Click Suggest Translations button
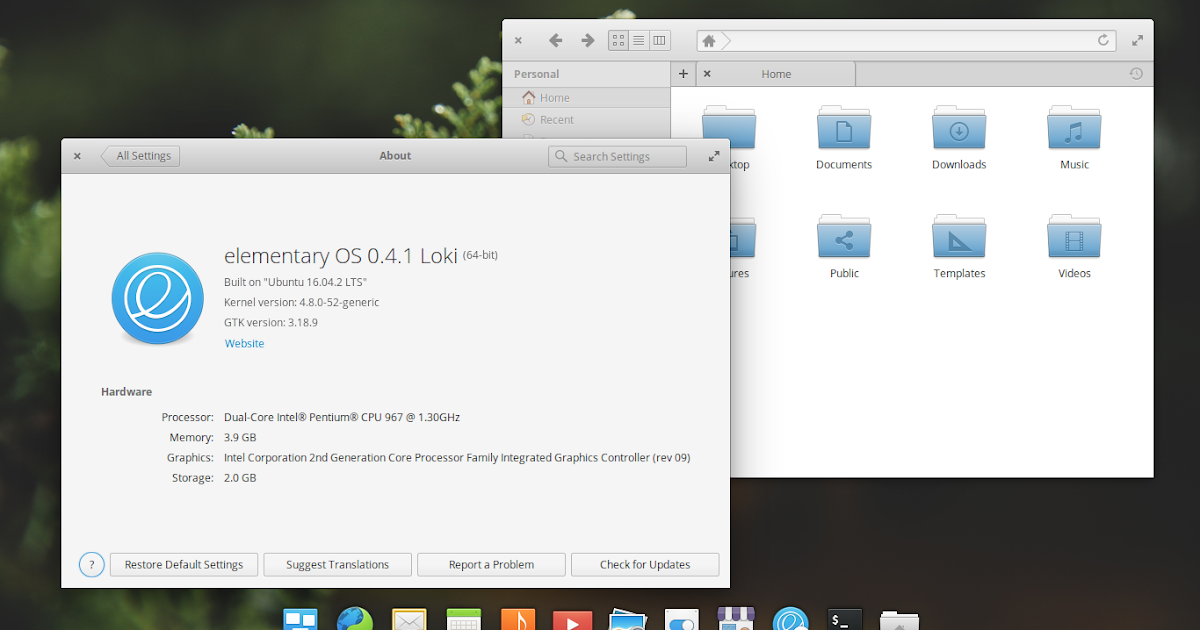Viewport: 1200px width, 630px height. [x=338, y=564]
